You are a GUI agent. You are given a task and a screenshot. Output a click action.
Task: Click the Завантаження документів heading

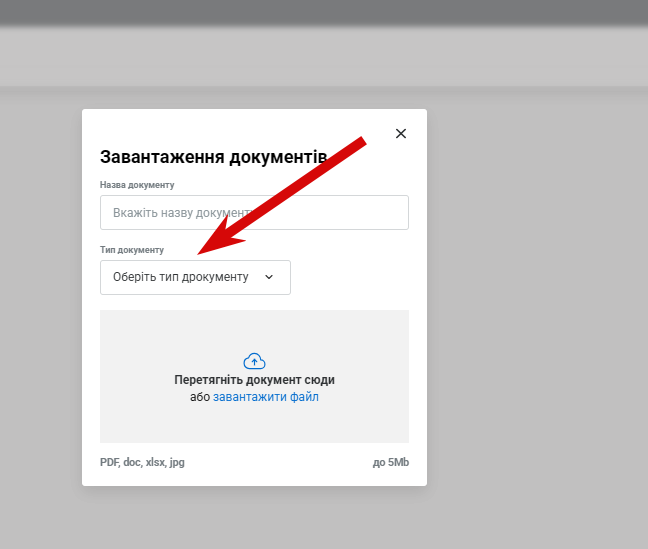(214, 157)
